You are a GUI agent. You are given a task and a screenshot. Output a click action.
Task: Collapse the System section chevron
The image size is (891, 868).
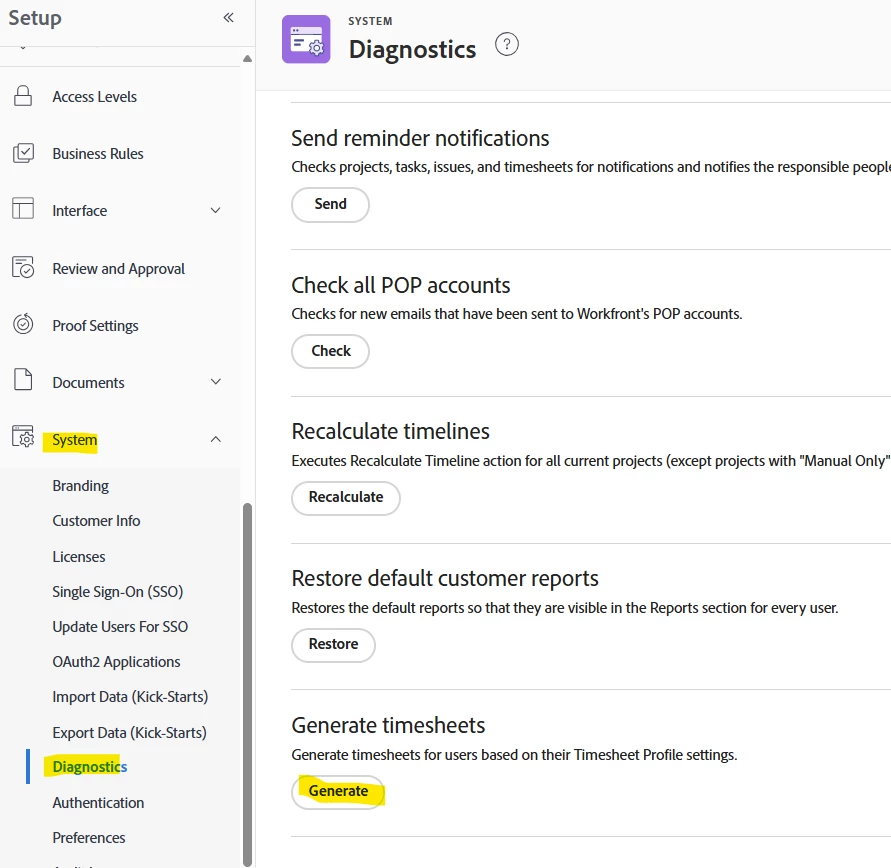(x=215, y=439)
